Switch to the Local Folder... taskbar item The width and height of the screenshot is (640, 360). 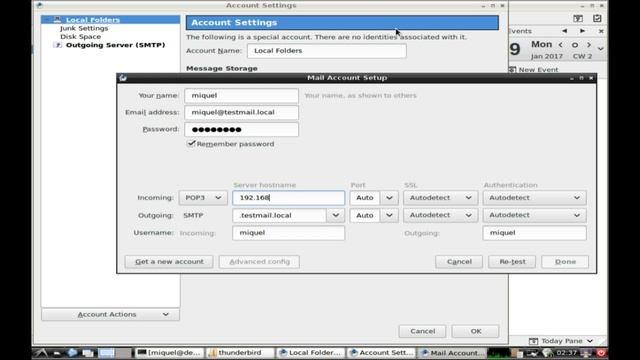click(310, 353)
